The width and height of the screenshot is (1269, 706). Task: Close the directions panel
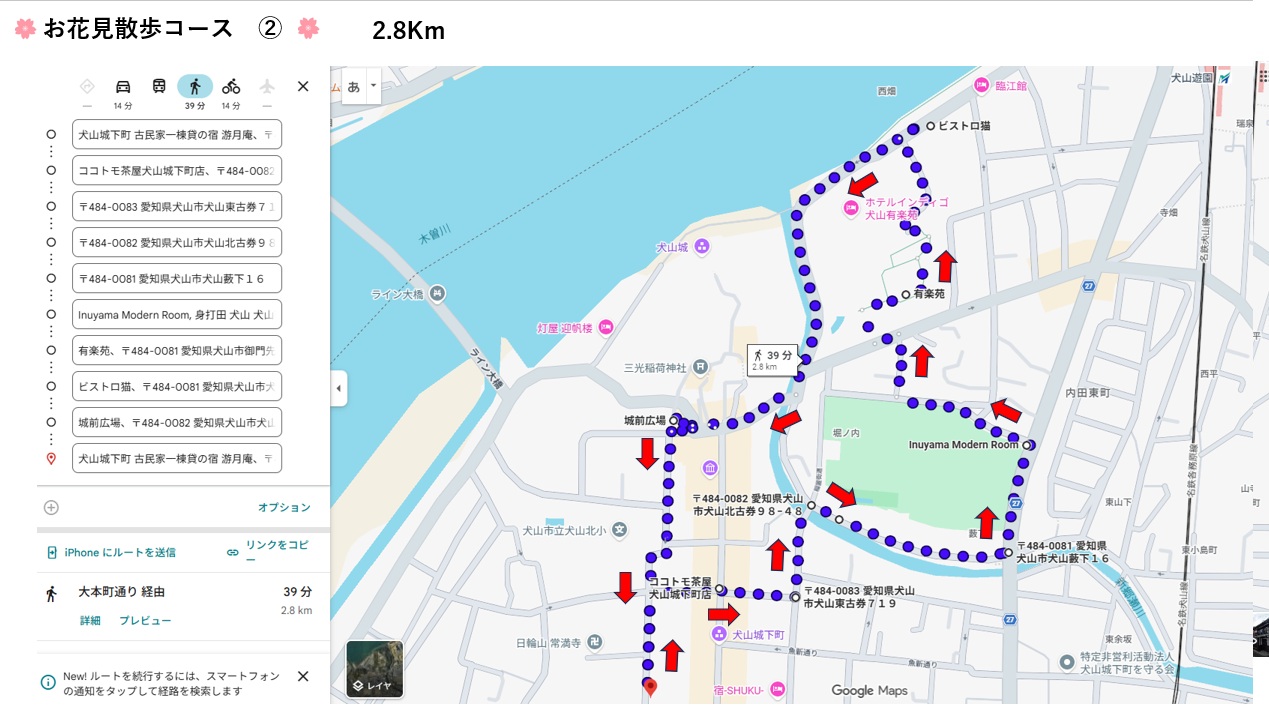click(x=303, y=86)
